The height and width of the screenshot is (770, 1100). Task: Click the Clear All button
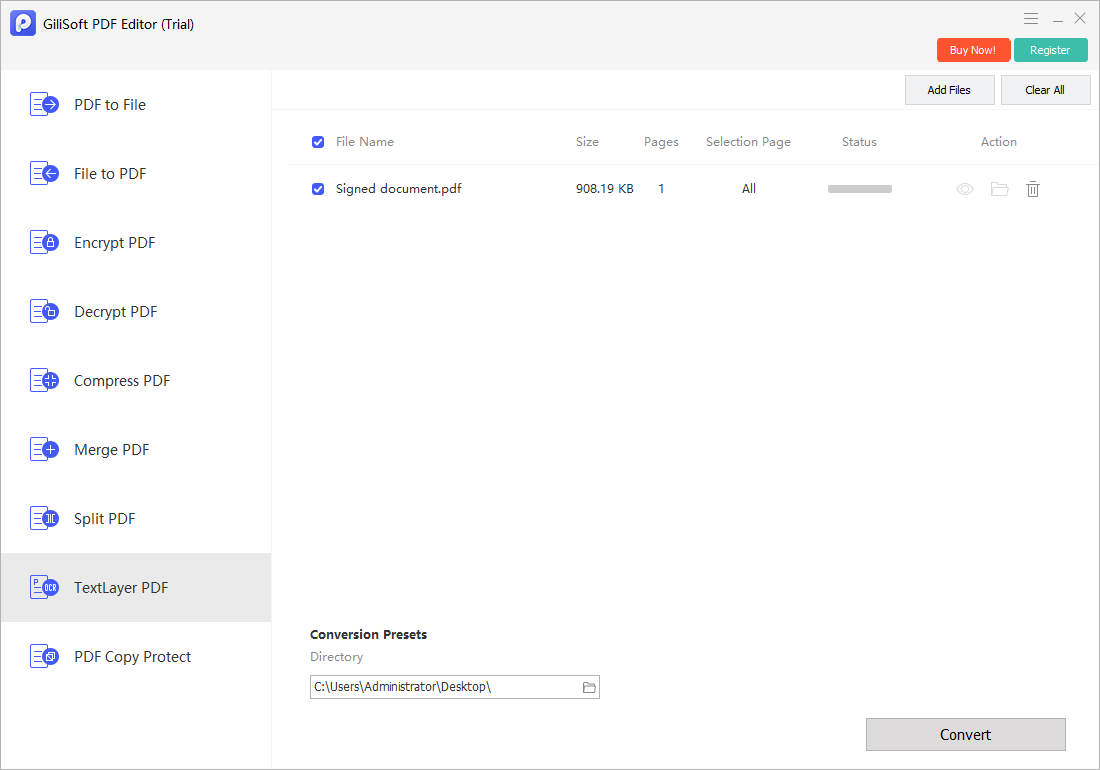(x=1045, y=90)
